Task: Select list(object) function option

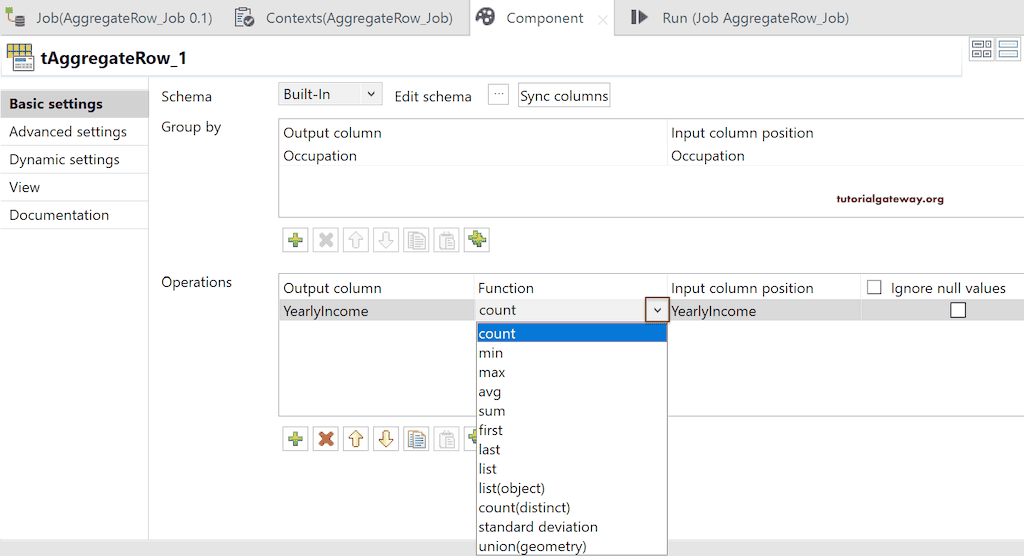Action: click(x=571, y=488)
